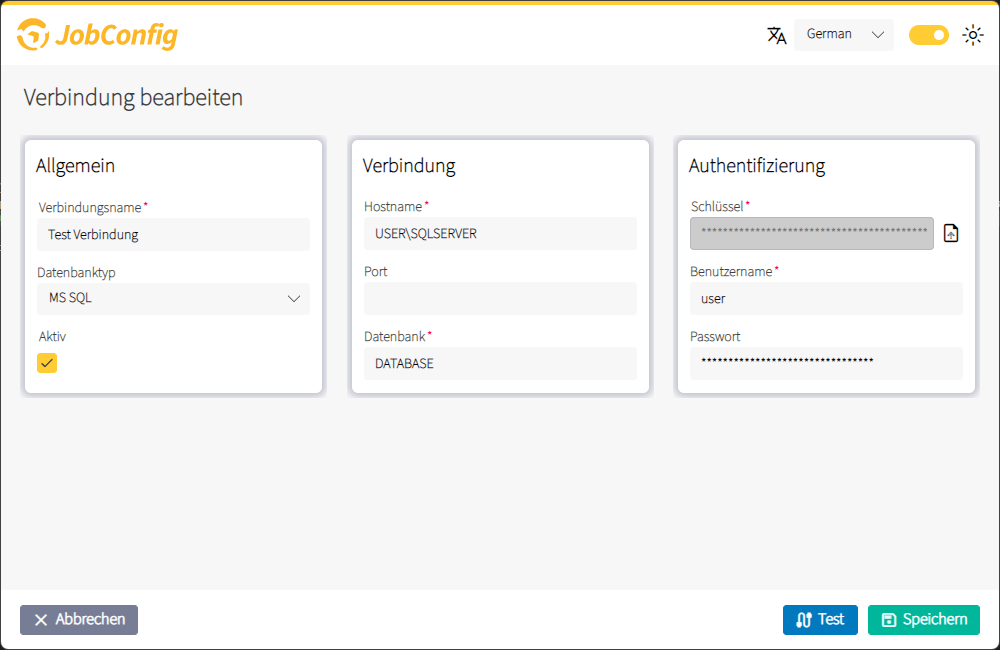Edit the Datenbank field
This screenshot has height=650, width=1000.
(x=500, y=364)
